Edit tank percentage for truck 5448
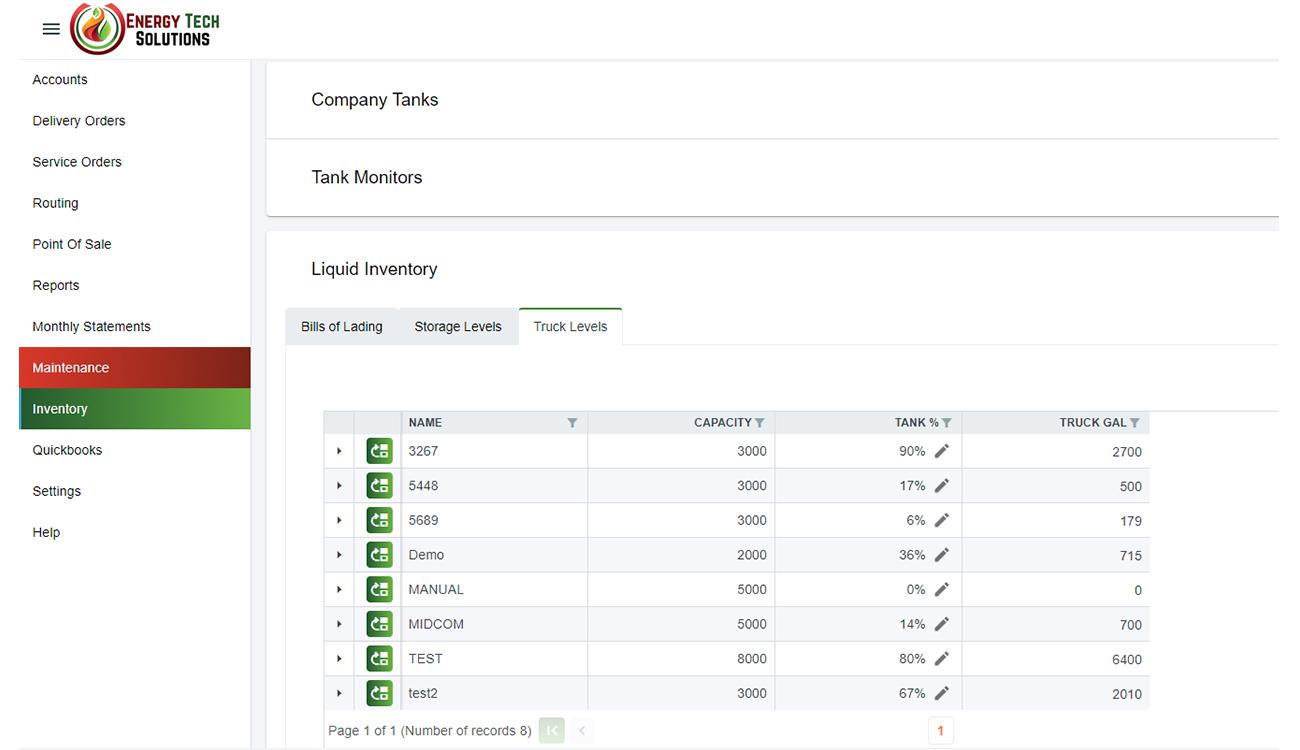 tap(941, 486)
